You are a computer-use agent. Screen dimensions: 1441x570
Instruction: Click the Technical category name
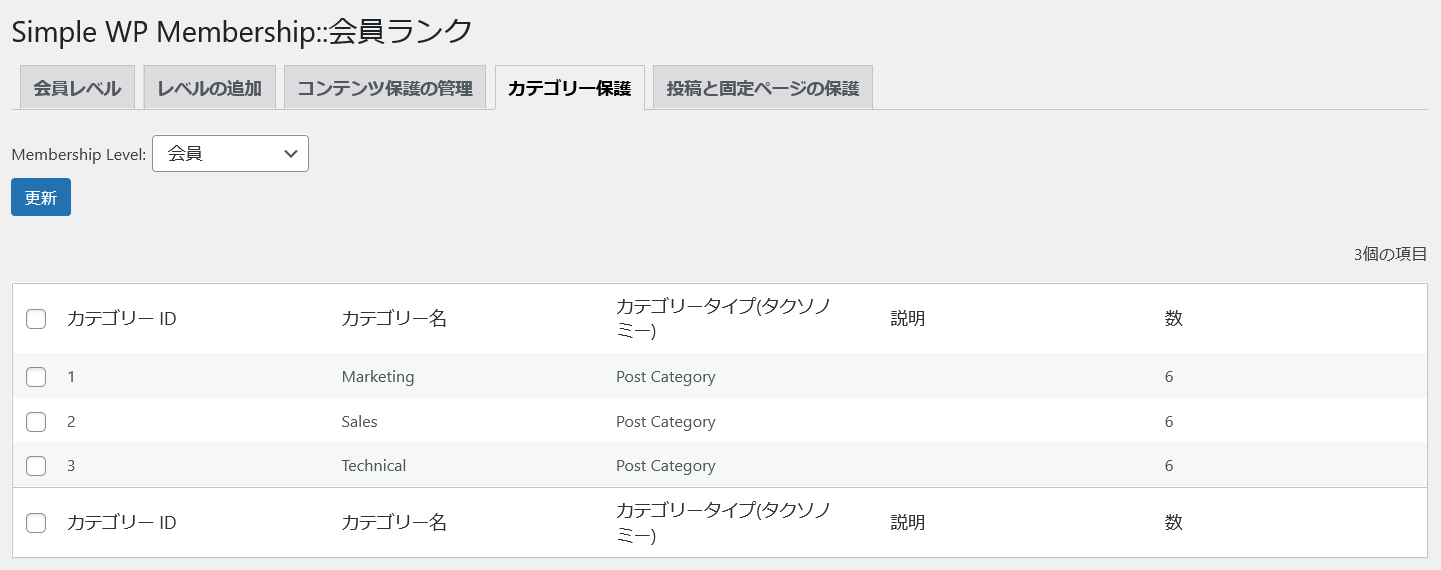click(373, 466)
